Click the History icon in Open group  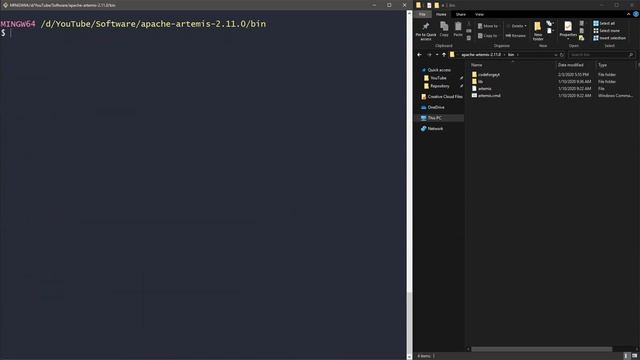pos(582,38)
